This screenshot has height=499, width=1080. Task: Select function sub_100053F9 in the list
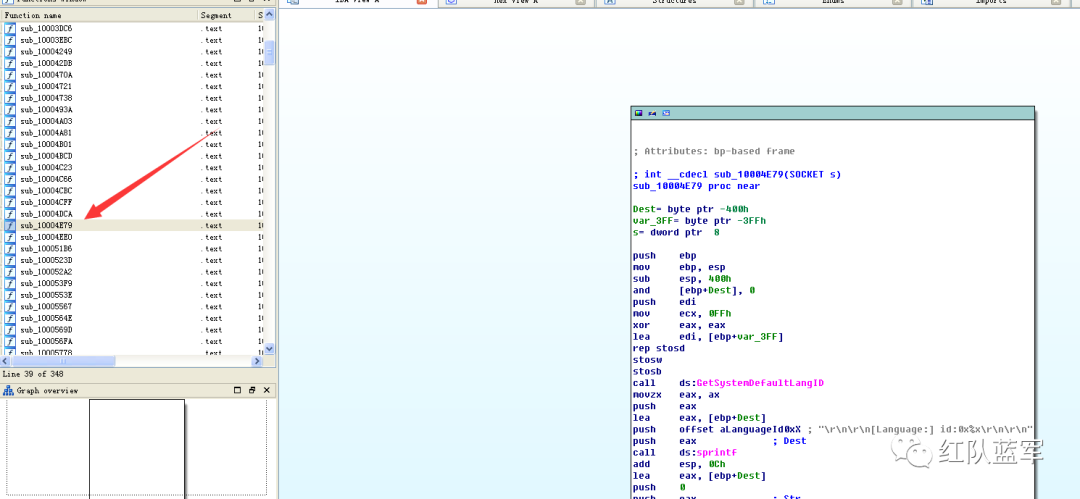point(132,283)
